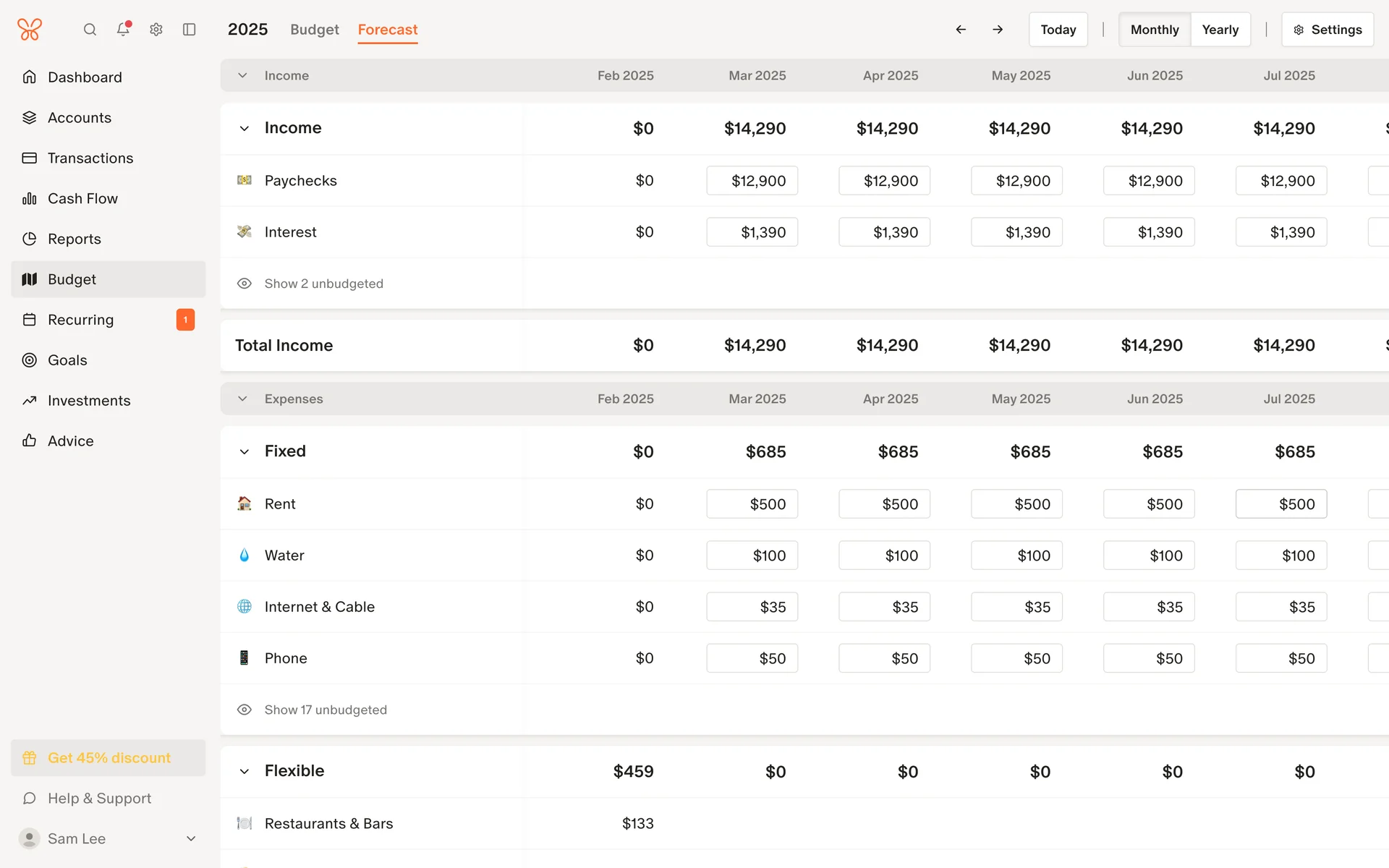Viewport: 1389px width, 868px height.
Task: Go to previous period with left arrow
Action: (x=961, y=30)
